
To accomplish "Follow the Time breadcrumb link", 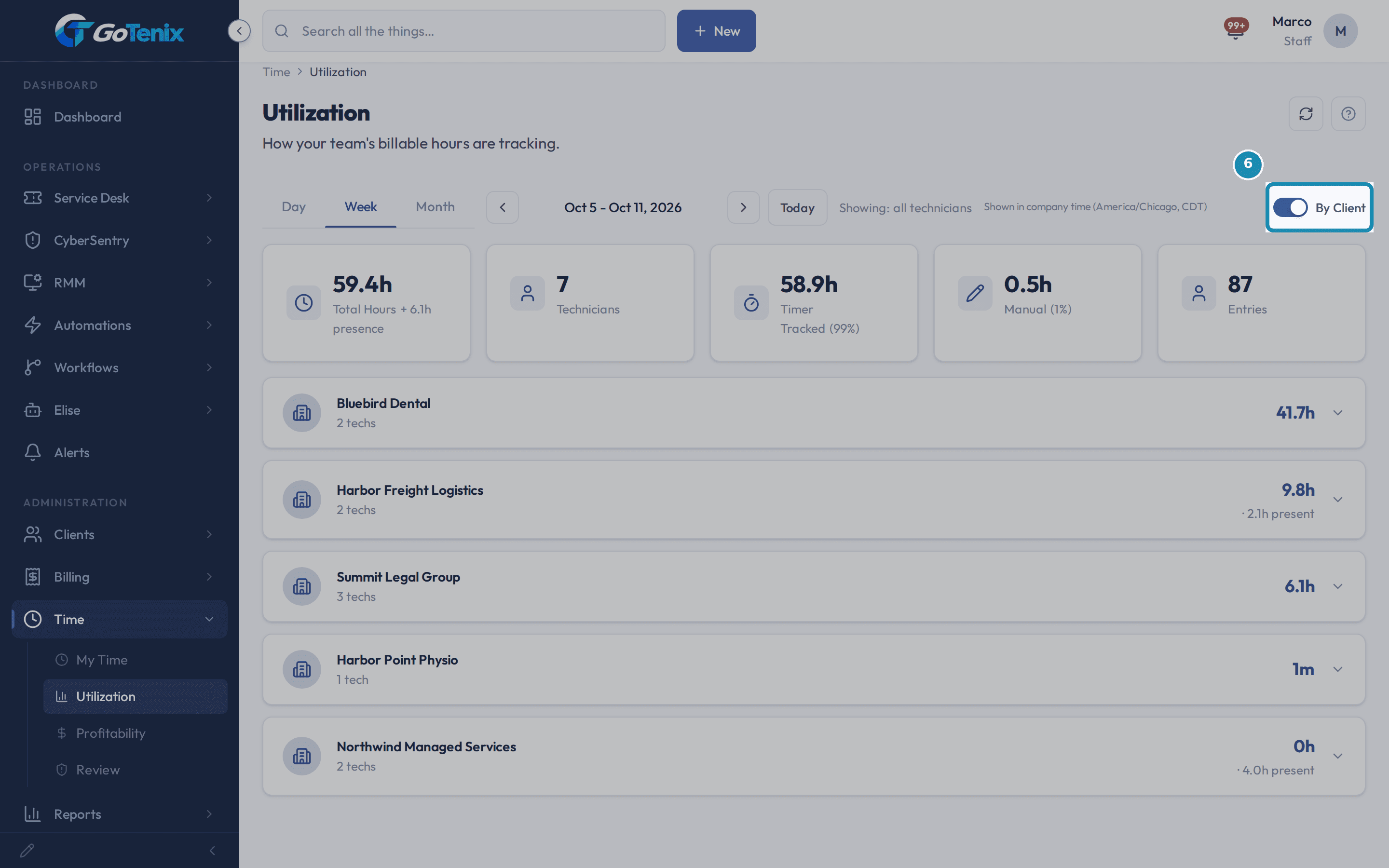I will coord(276,72).
